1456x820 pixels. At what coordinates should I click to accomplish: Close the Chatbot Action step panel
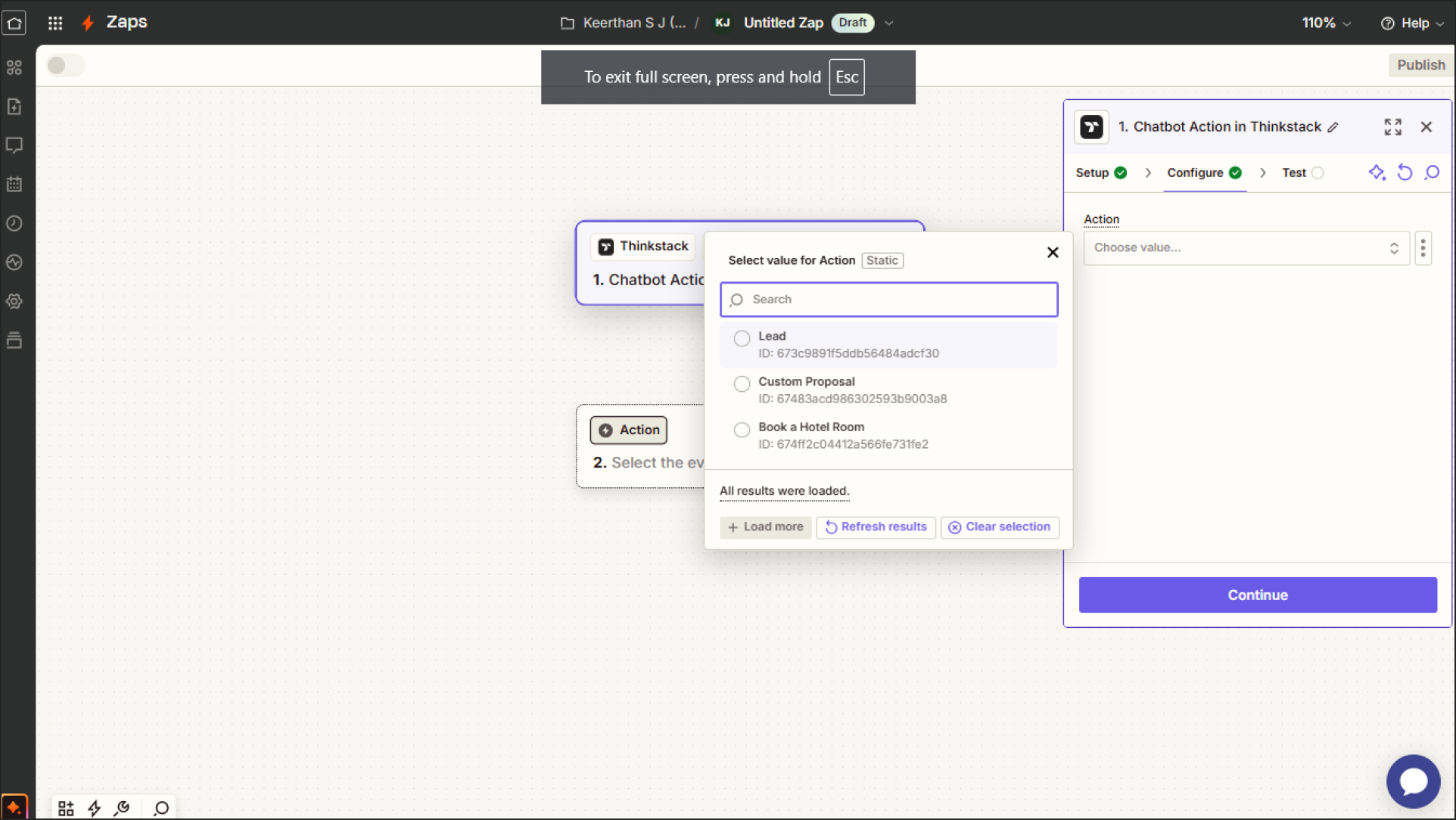pos(1426,127)
